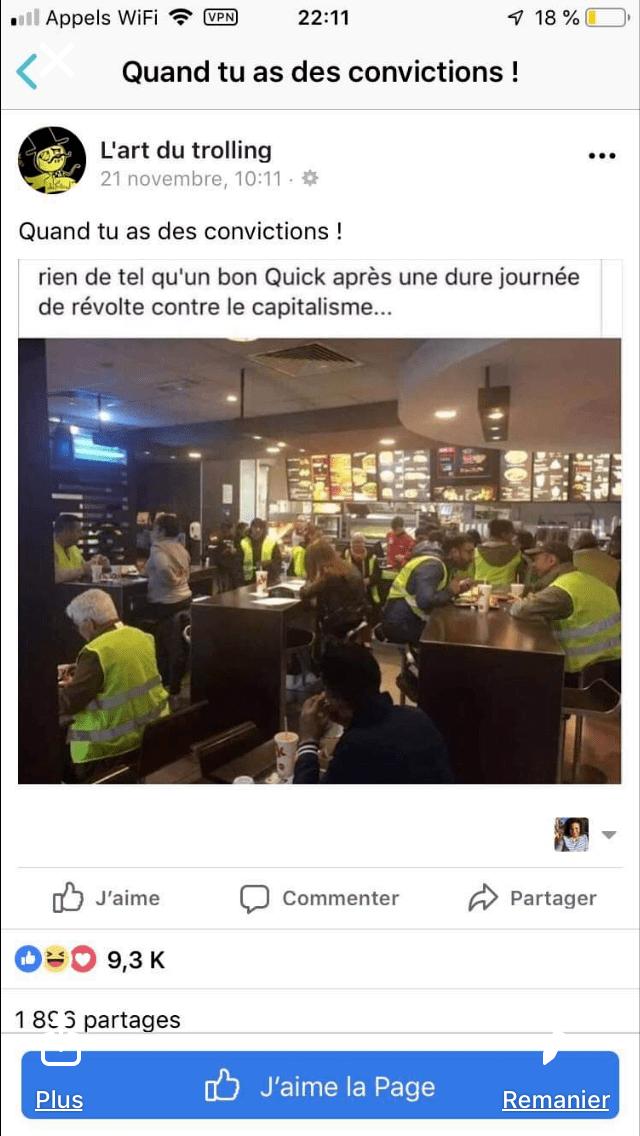Tap the Commenter speech bubble icon

[x=254, y=899]
